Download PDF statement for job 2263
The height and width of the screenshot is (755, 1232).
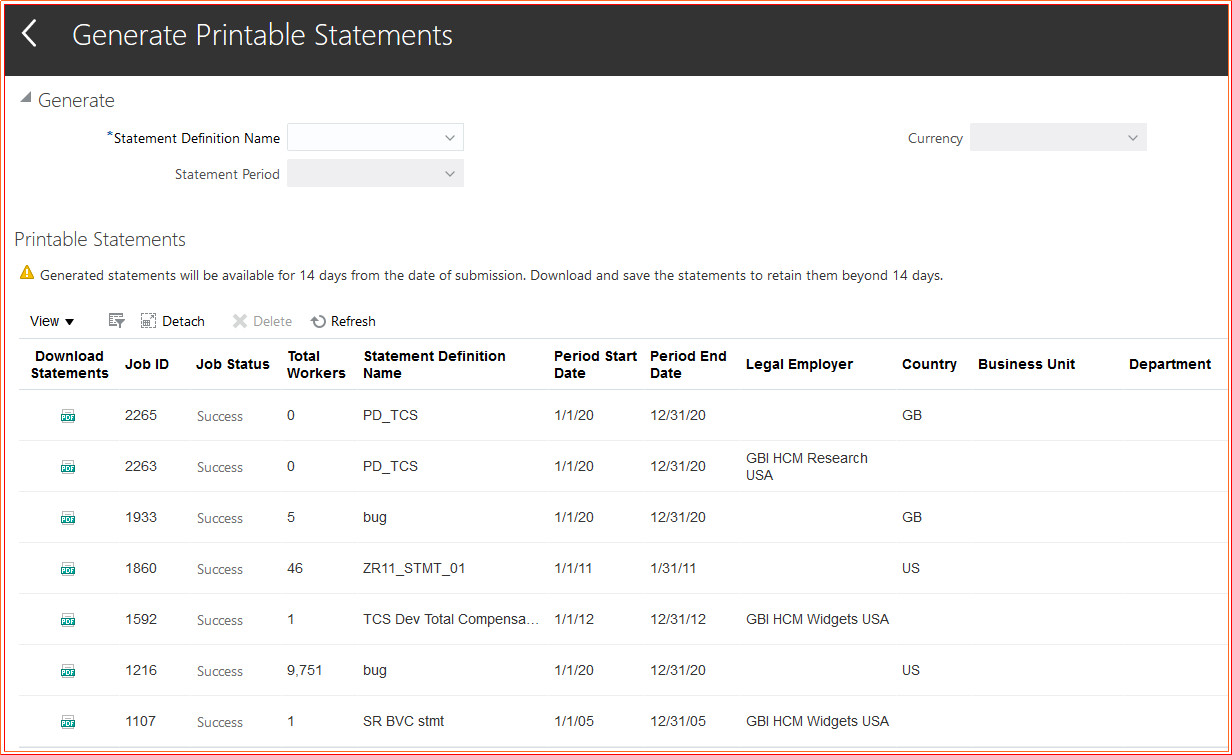pos(68,467)
